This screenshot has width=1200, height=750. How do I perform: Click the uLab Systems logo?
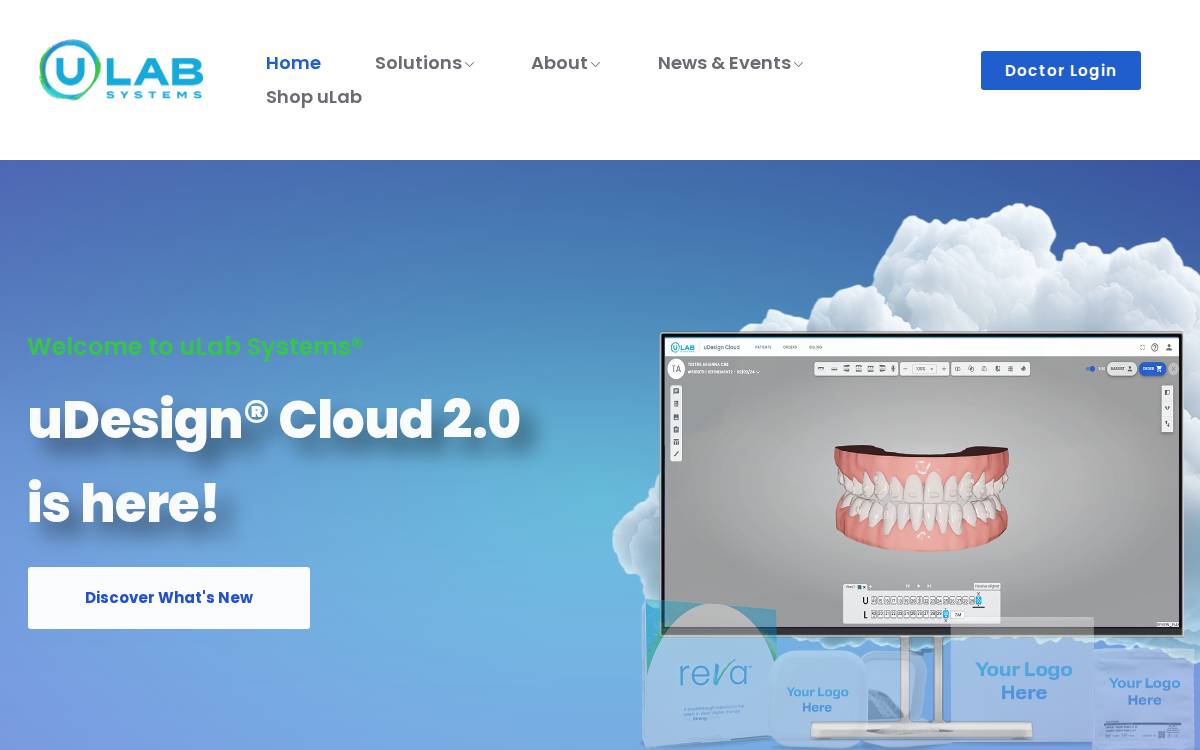point(121,70)
